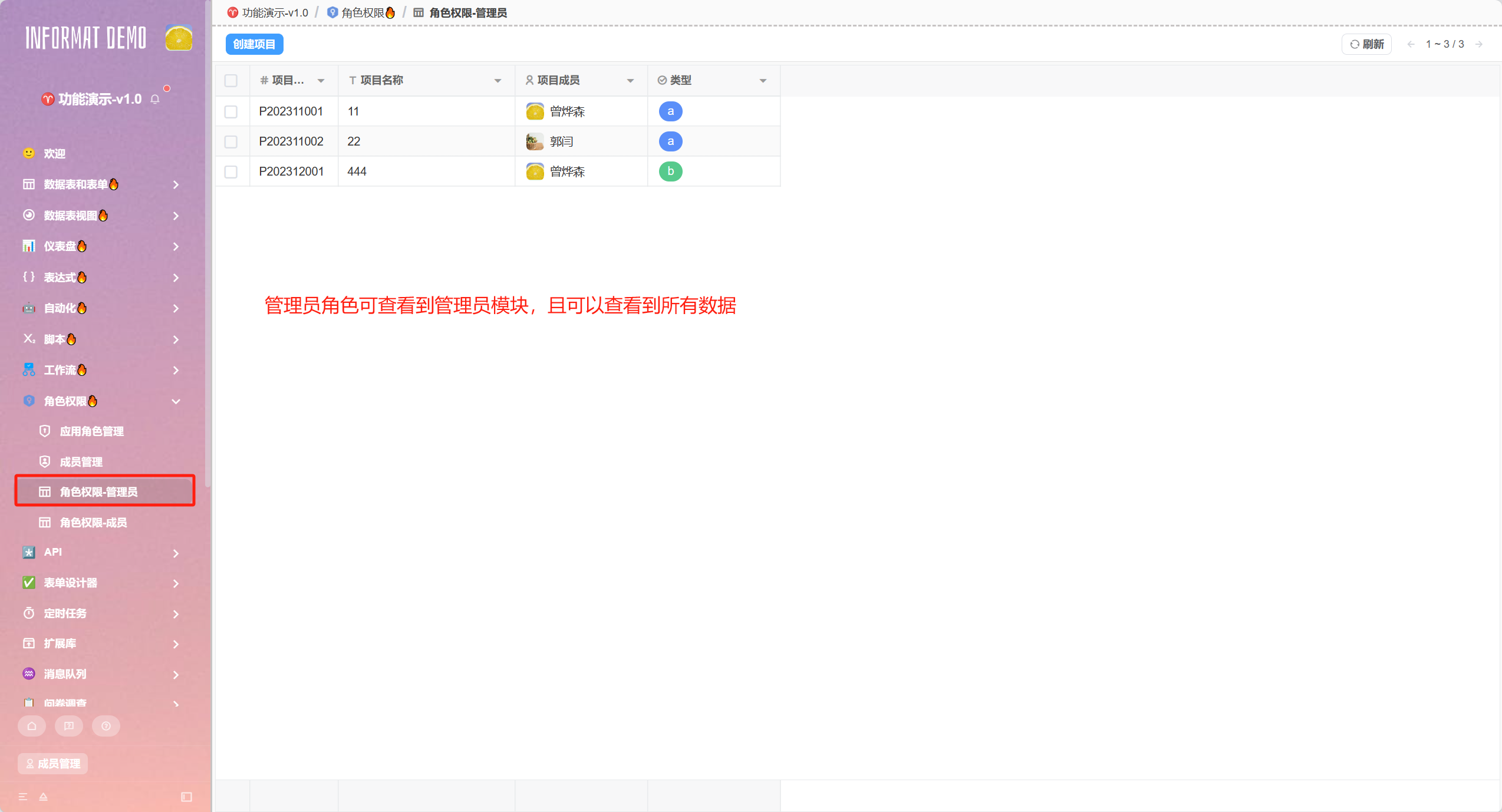Click the circled question mark help icon

(x=106, y=726)
